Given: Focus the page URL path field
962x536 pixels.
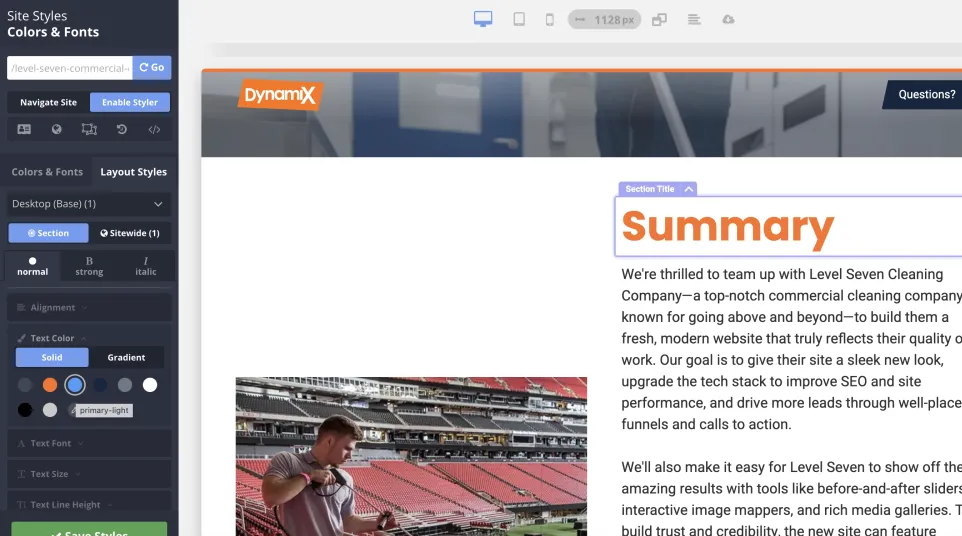Looking at the screenshot, I should pos(70,68).
